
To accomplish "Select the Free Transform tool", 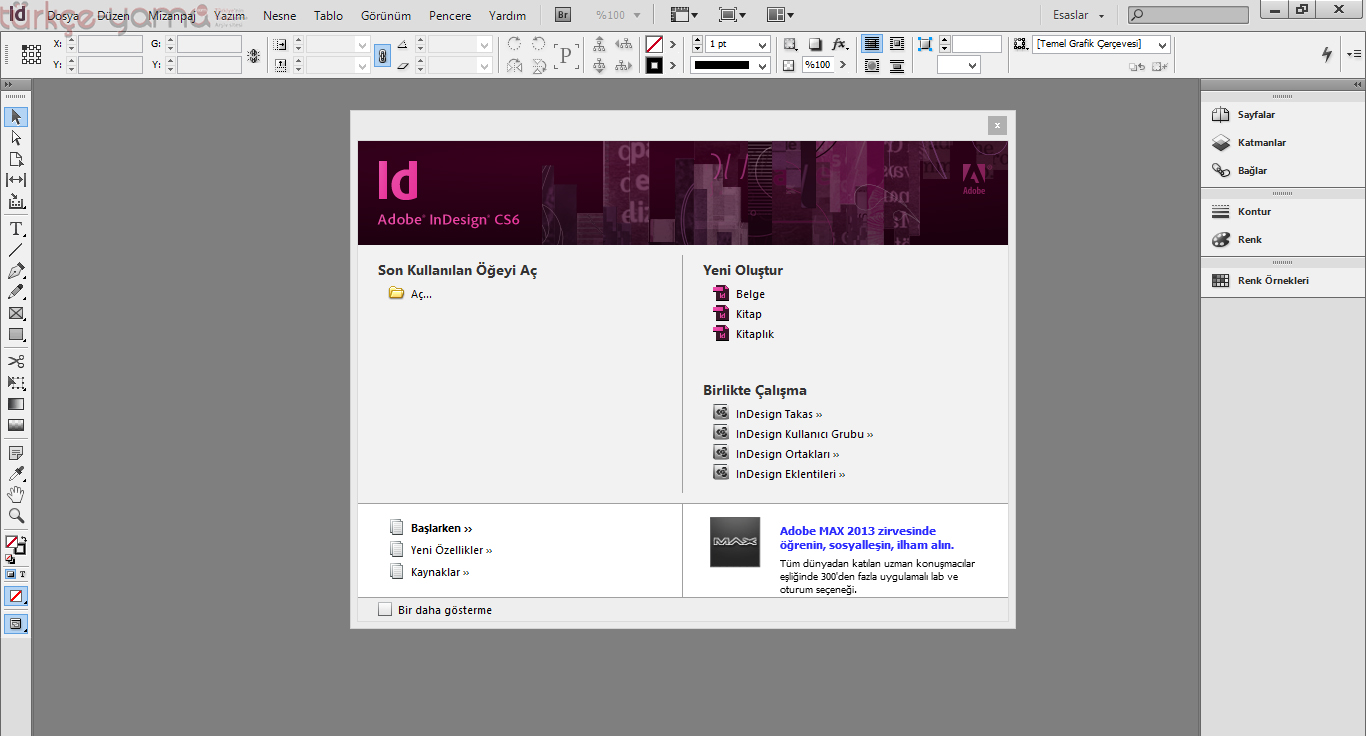I will pyautogui.click(x=16, y=383).
